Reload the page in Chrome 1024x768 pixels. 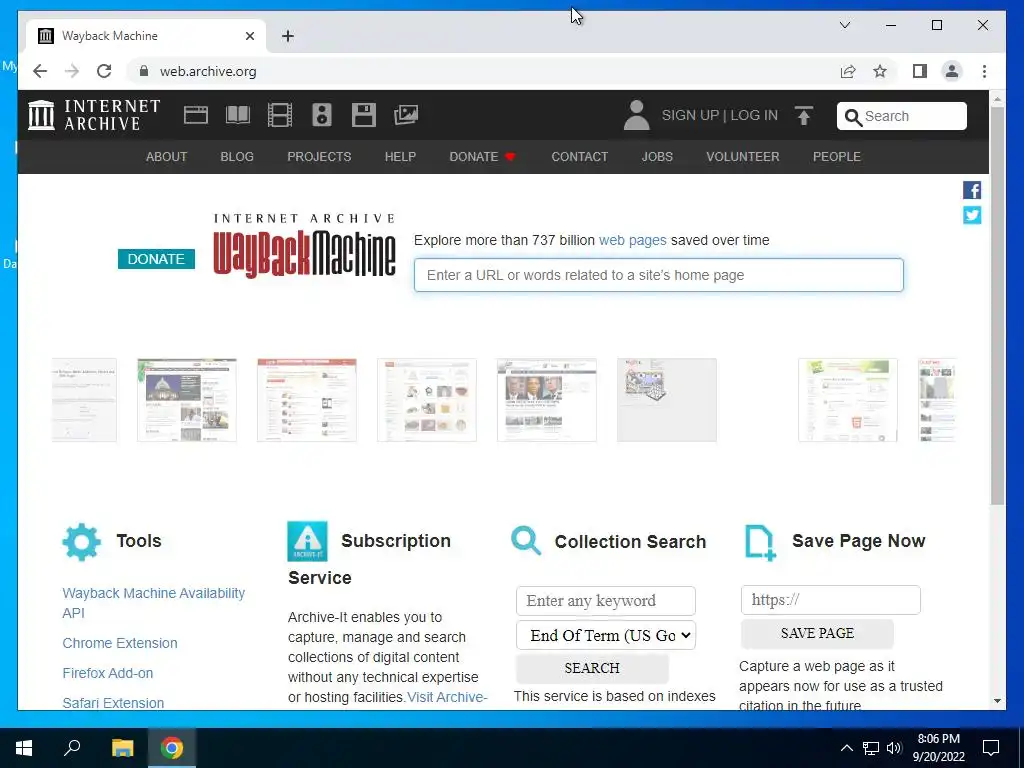point(104,71)
